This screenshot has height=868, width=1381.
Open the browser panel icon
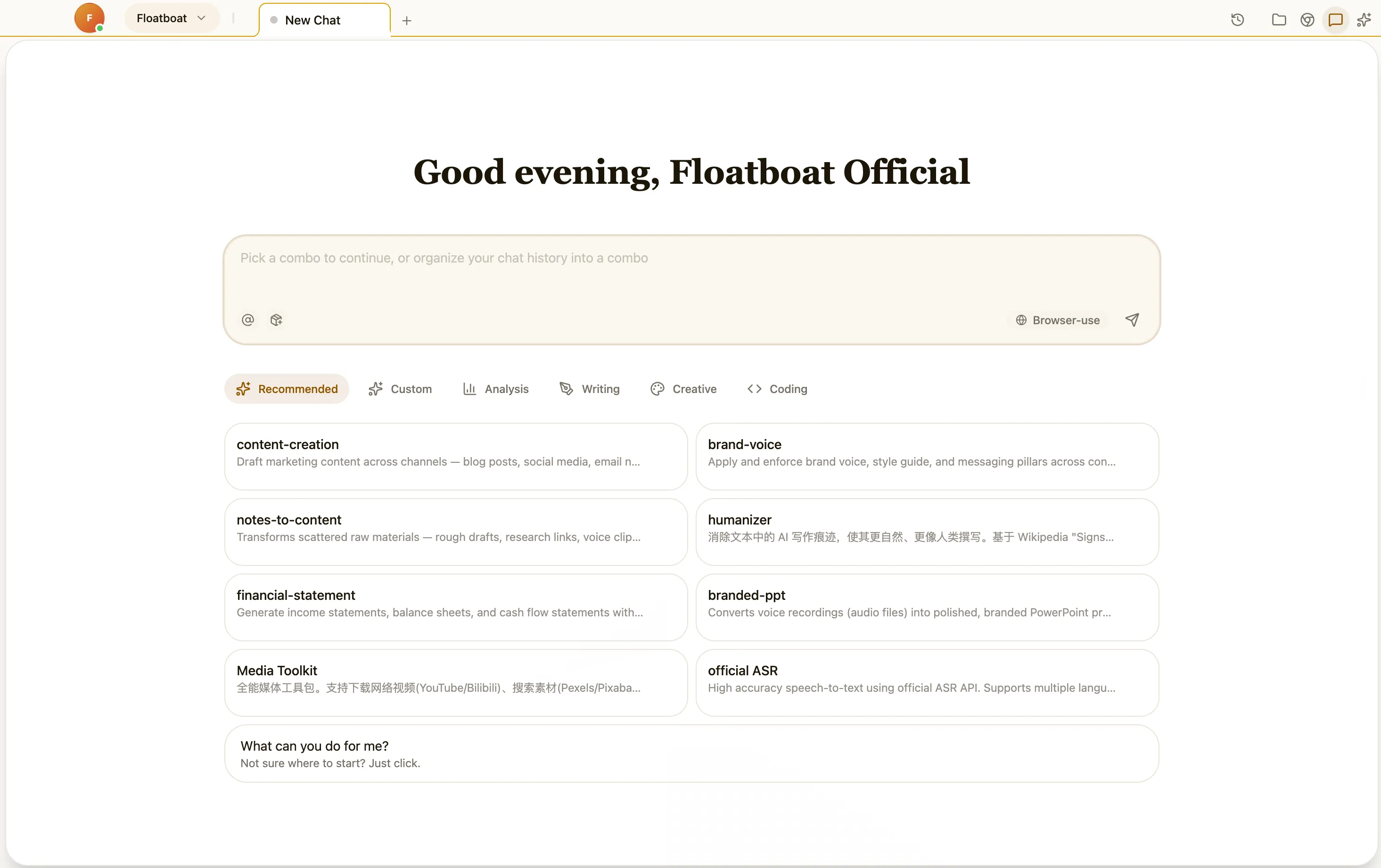click(1307, 20)
